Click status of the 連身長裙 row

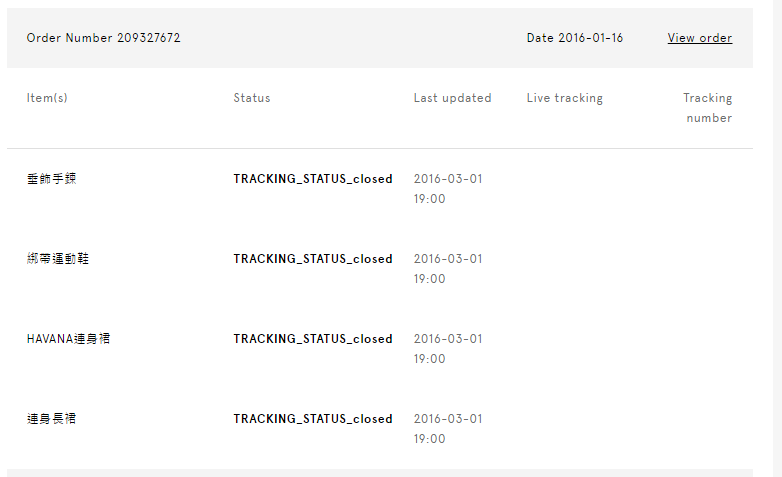tap(312, 419)
